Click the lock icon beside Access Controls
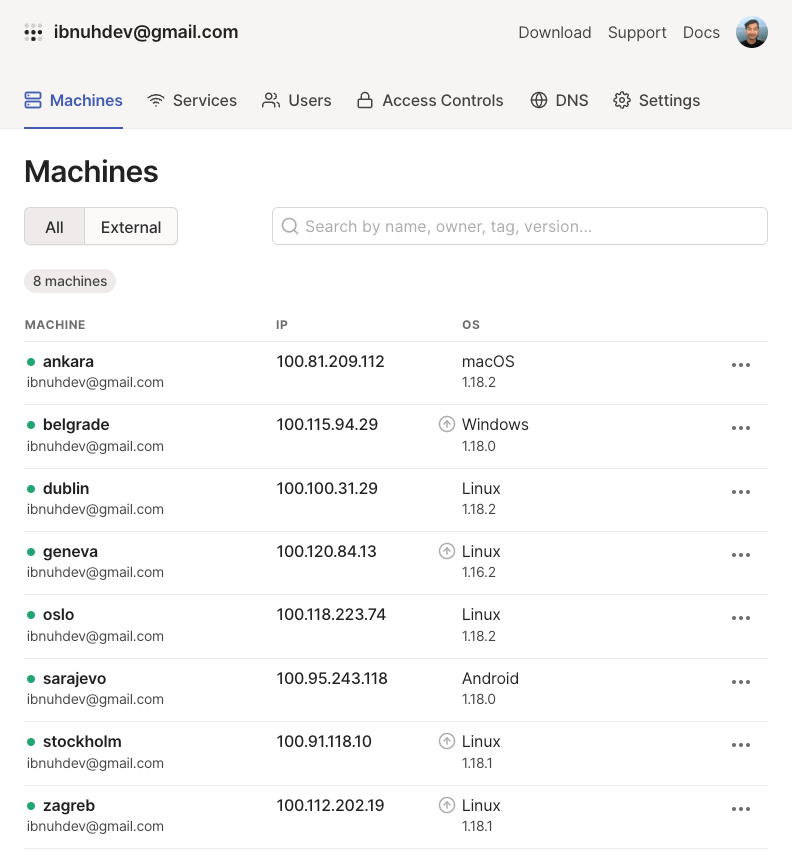792x861 pixels. [365, 100]
